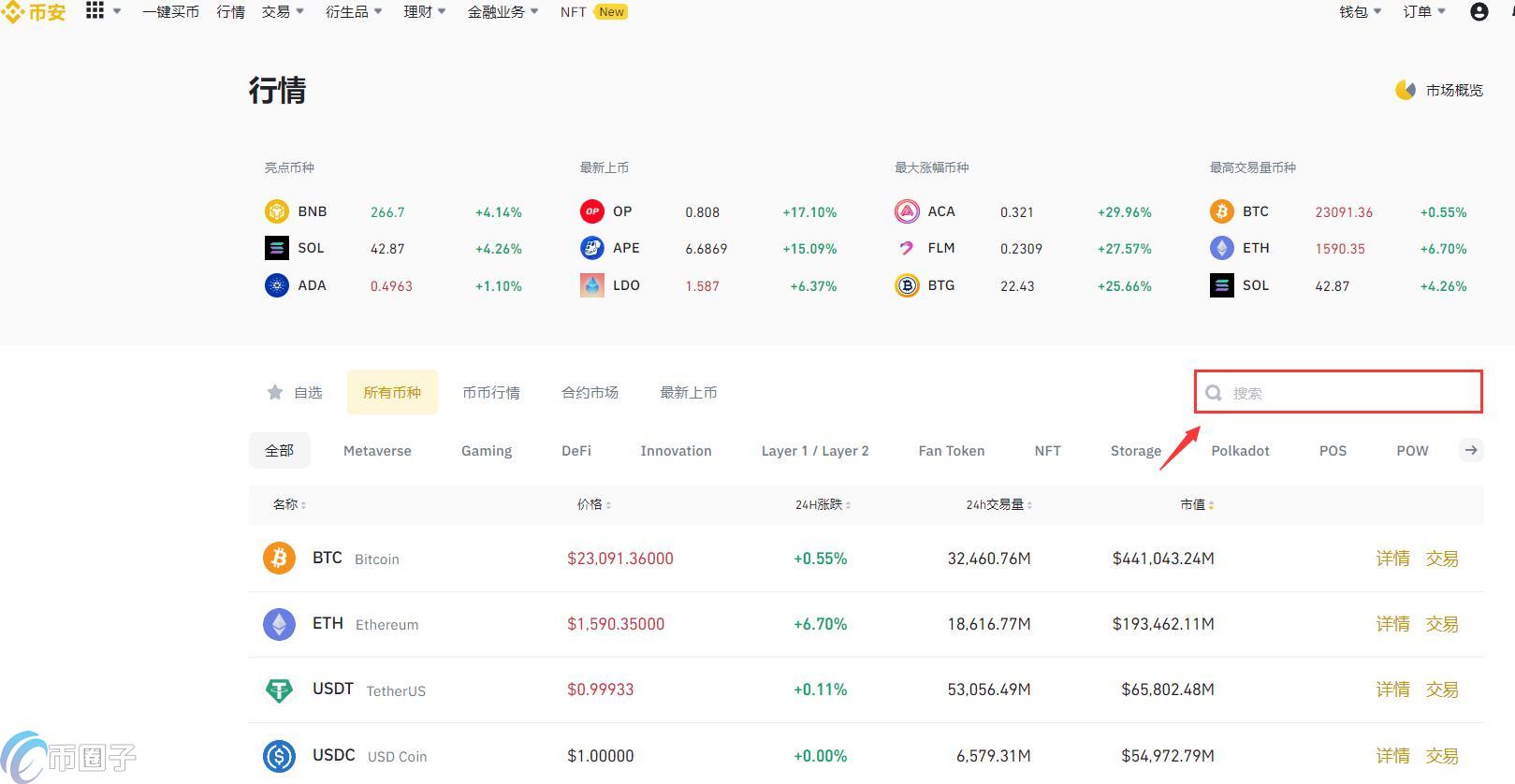1515x784 pixels.
Task: Sort table by 名称 column
Action: pos(289,504)
